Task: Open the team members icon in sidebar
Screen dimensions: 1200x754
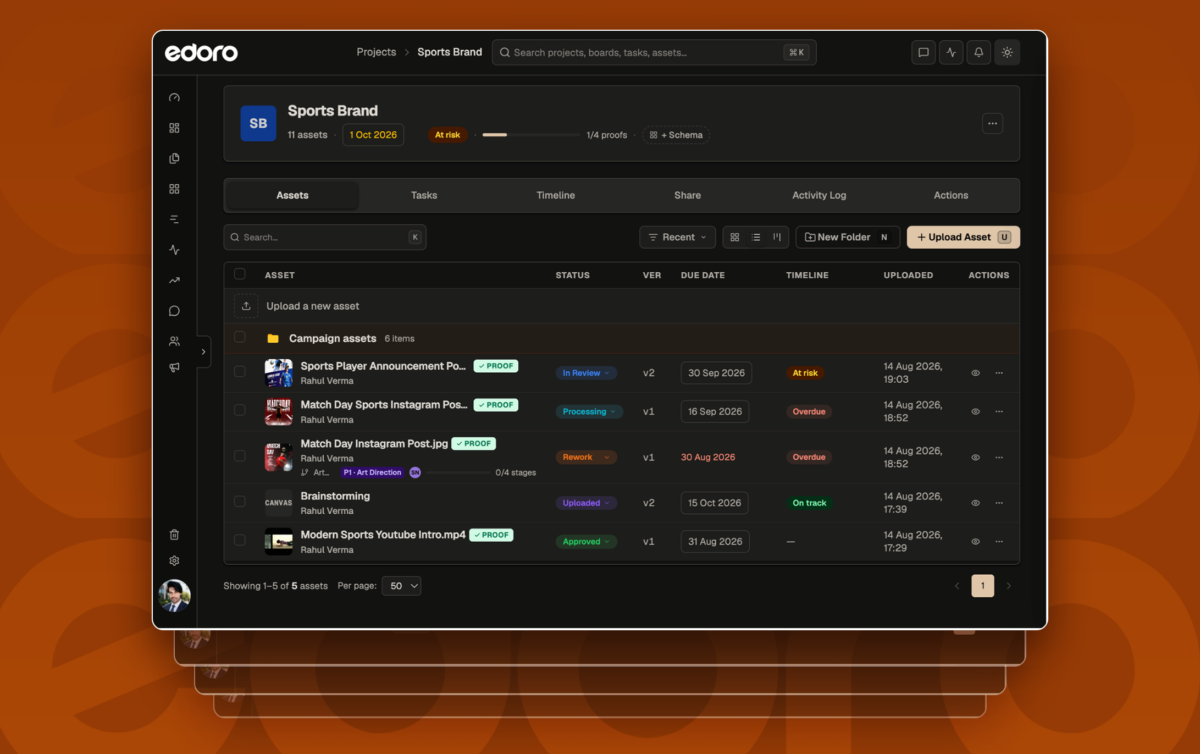Action: coord(174,341)
